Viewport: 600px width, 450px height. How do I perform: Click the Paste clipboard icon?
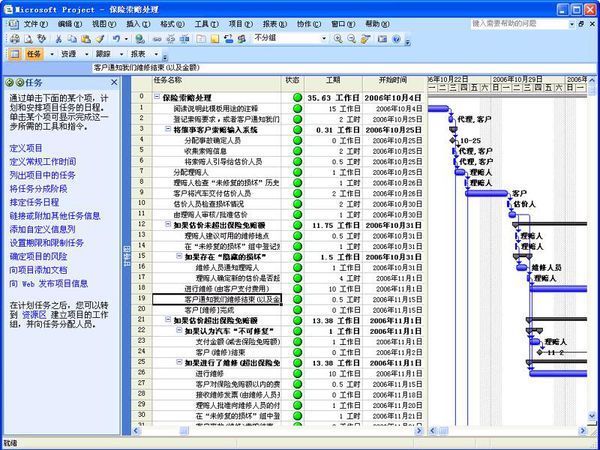86,39
